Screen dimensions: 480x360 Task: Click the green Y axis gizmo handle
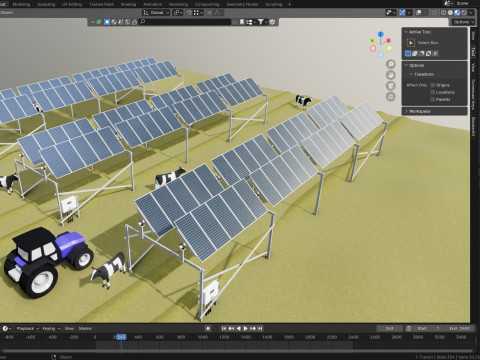pos(373,41)
